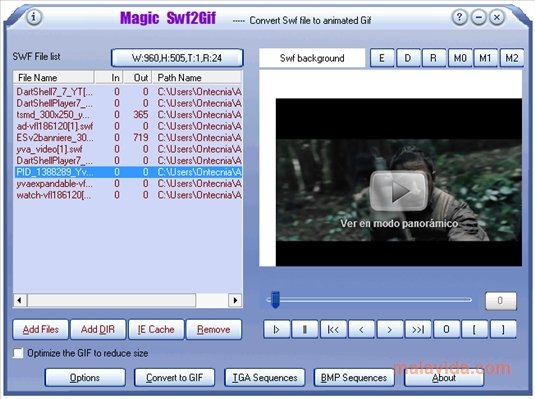Minimize the Magic Swf2Gif window

pos(478,17)
